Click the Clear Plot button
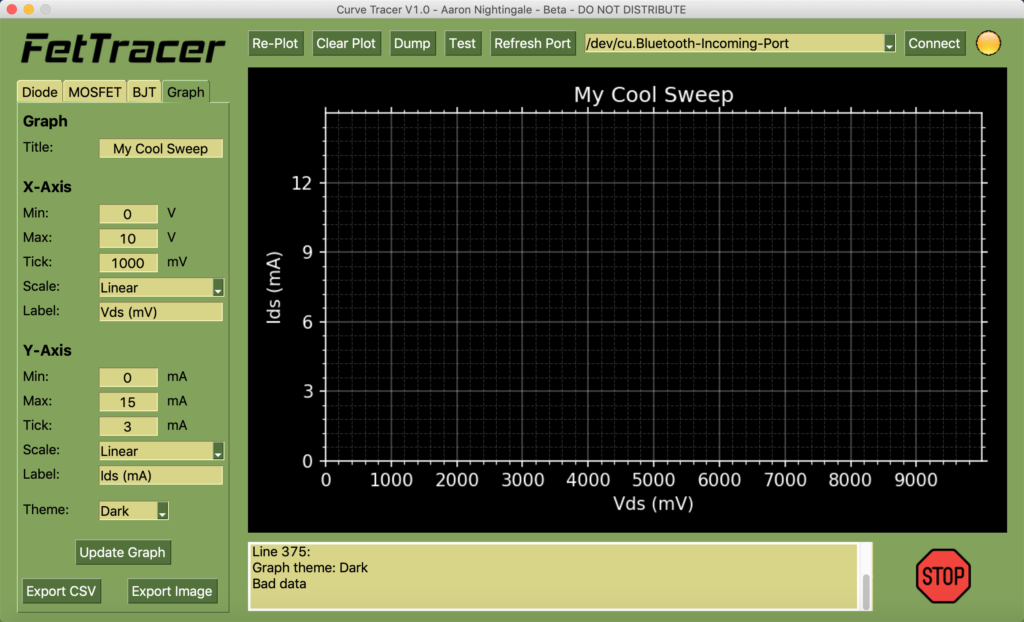This screenshot has height=622, width=1024. 346,44
